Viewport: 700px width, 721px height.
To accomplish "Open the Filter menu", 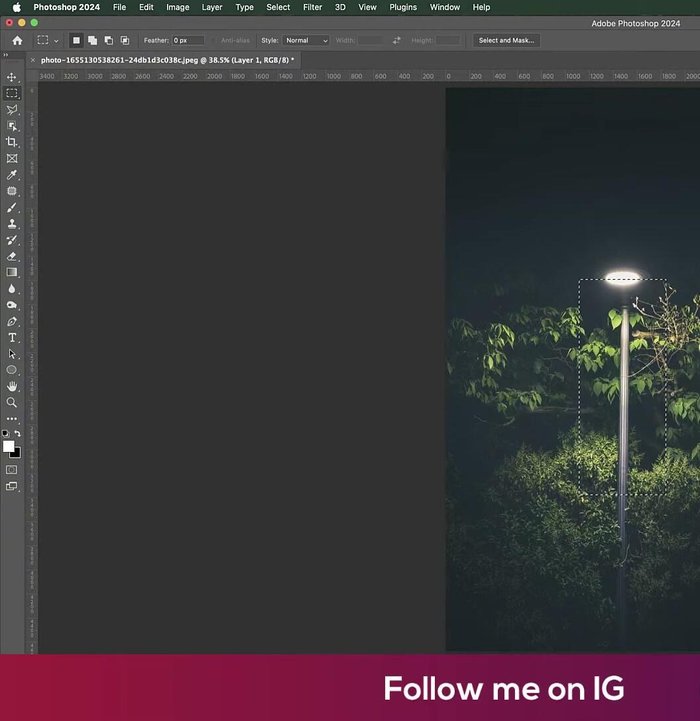I will point(312,7).
